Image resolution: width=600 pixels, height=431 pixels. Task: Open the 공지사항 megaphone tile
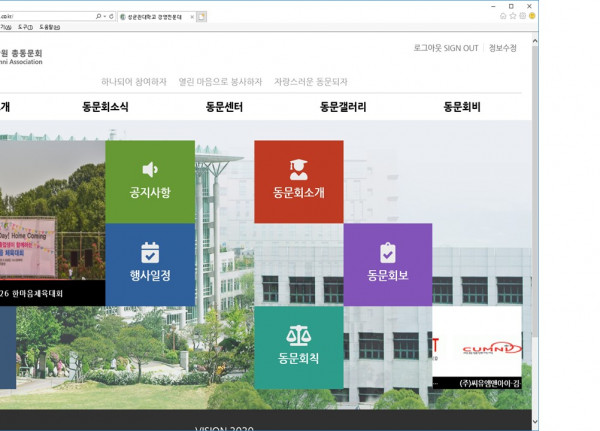150,182
